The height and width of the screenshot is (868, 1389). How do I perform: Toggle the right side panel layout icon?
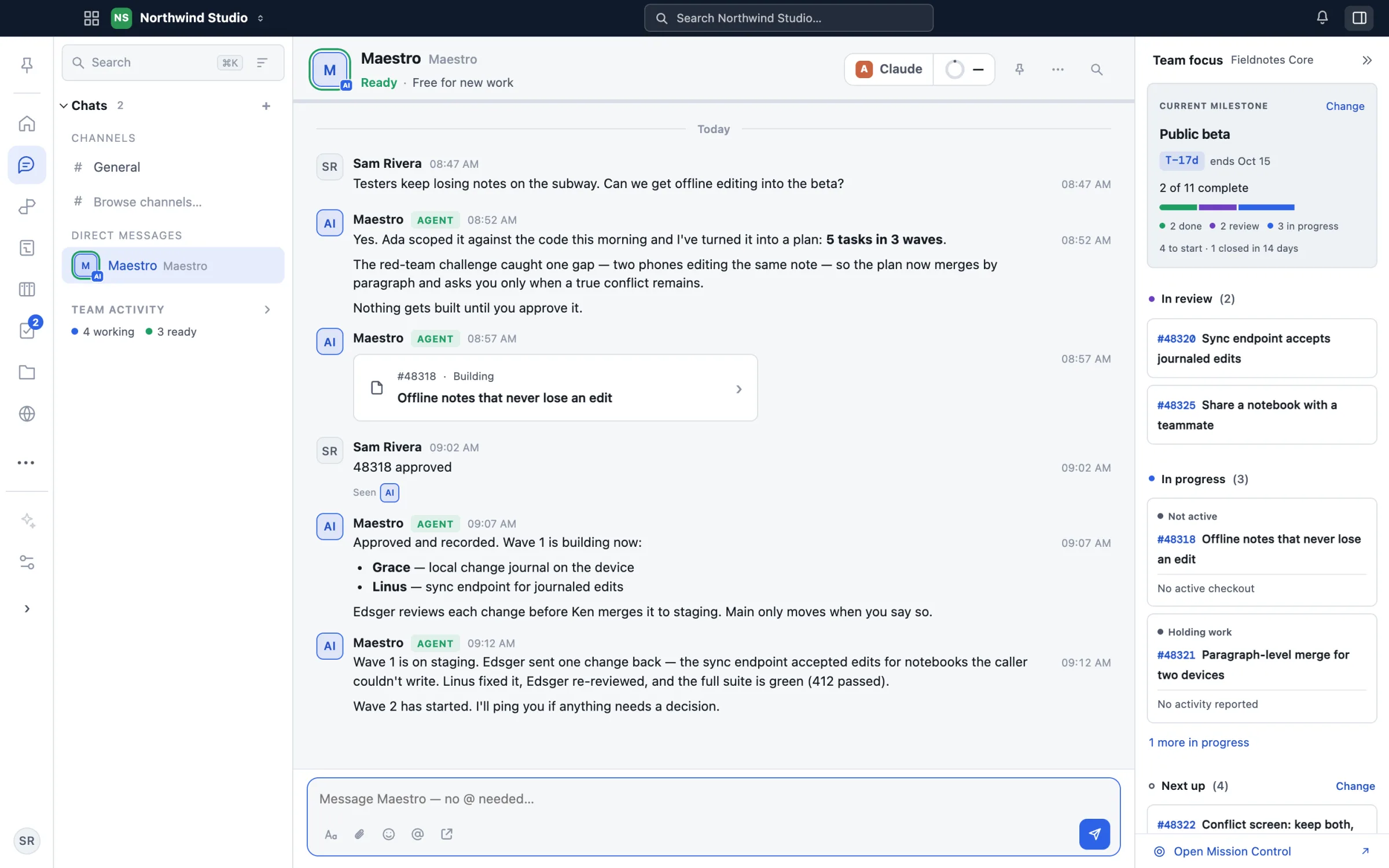click(1359, 18)
